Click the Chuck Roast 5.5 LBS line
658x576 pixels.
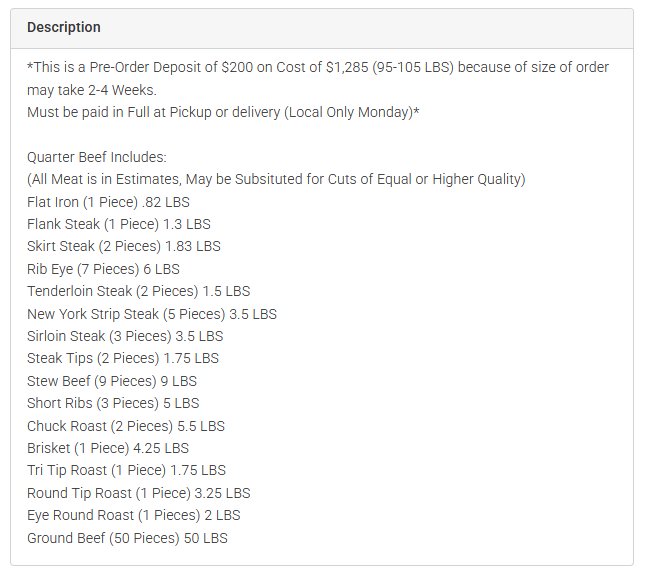[x=126, y=426]
